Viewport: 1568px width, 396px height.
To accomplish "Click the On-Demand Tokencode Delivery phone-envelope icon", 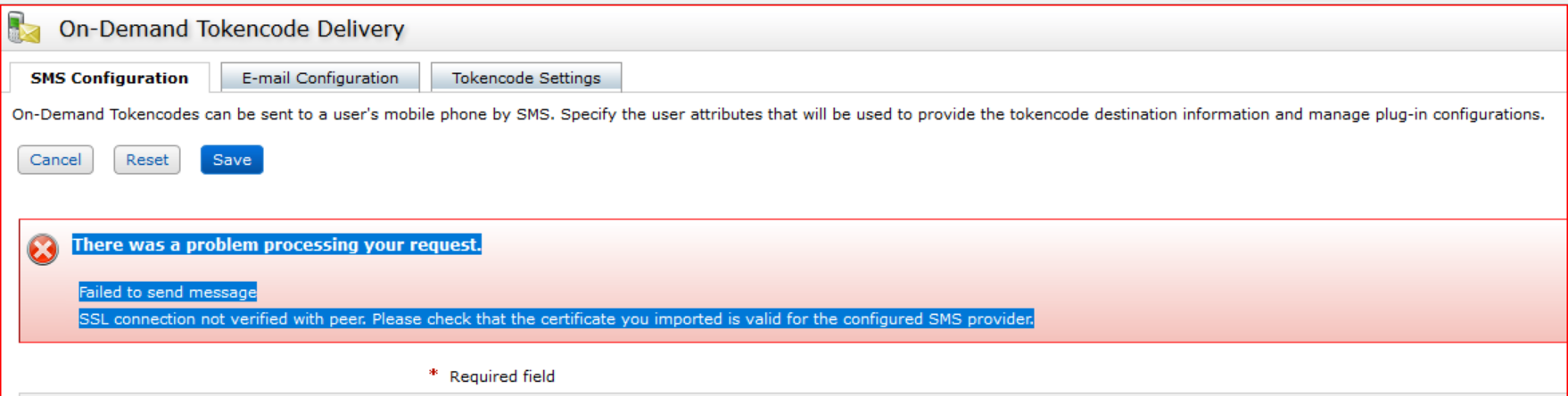I will coord(24,28).
